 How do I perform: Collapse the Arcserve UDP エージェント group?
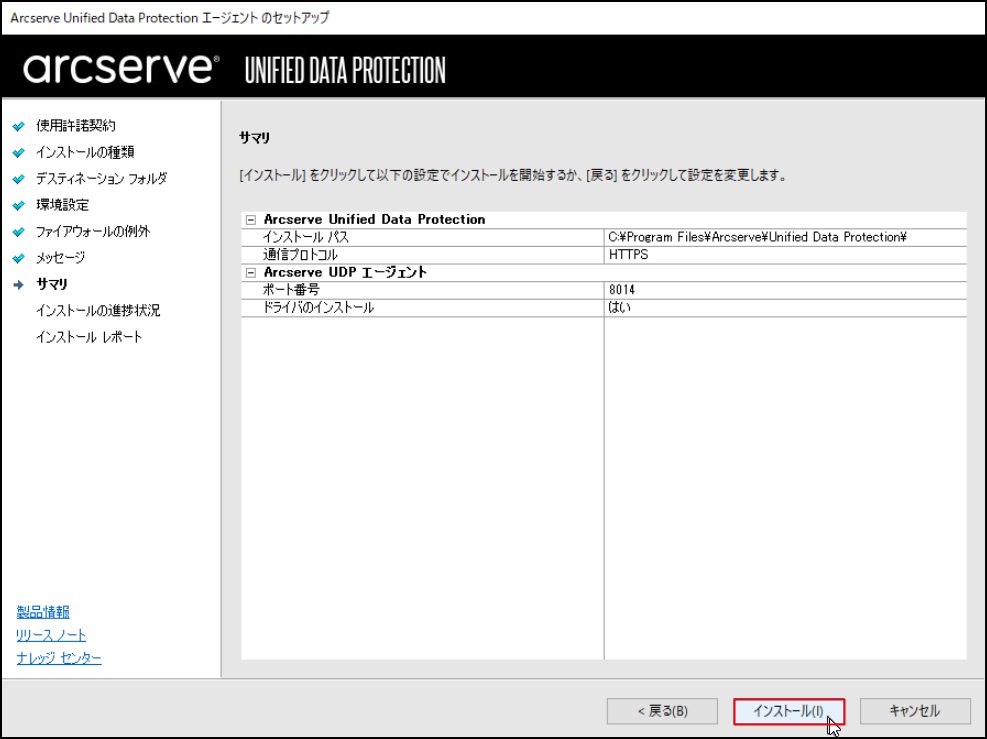click(250, 272)
